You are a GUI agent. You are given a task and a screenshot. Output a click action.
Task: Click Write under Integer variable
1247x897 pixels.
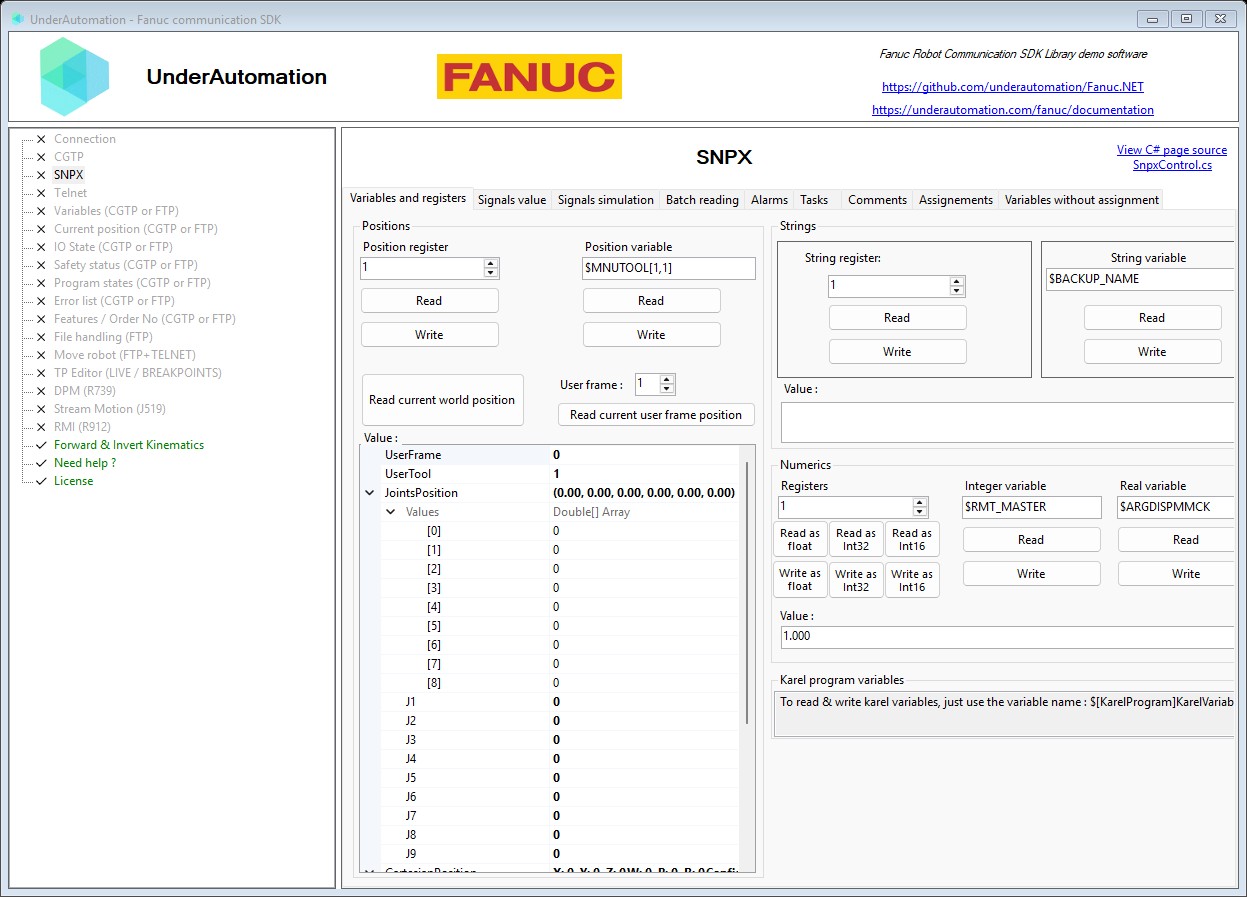pyautogui.click(x=1031, y=574)
